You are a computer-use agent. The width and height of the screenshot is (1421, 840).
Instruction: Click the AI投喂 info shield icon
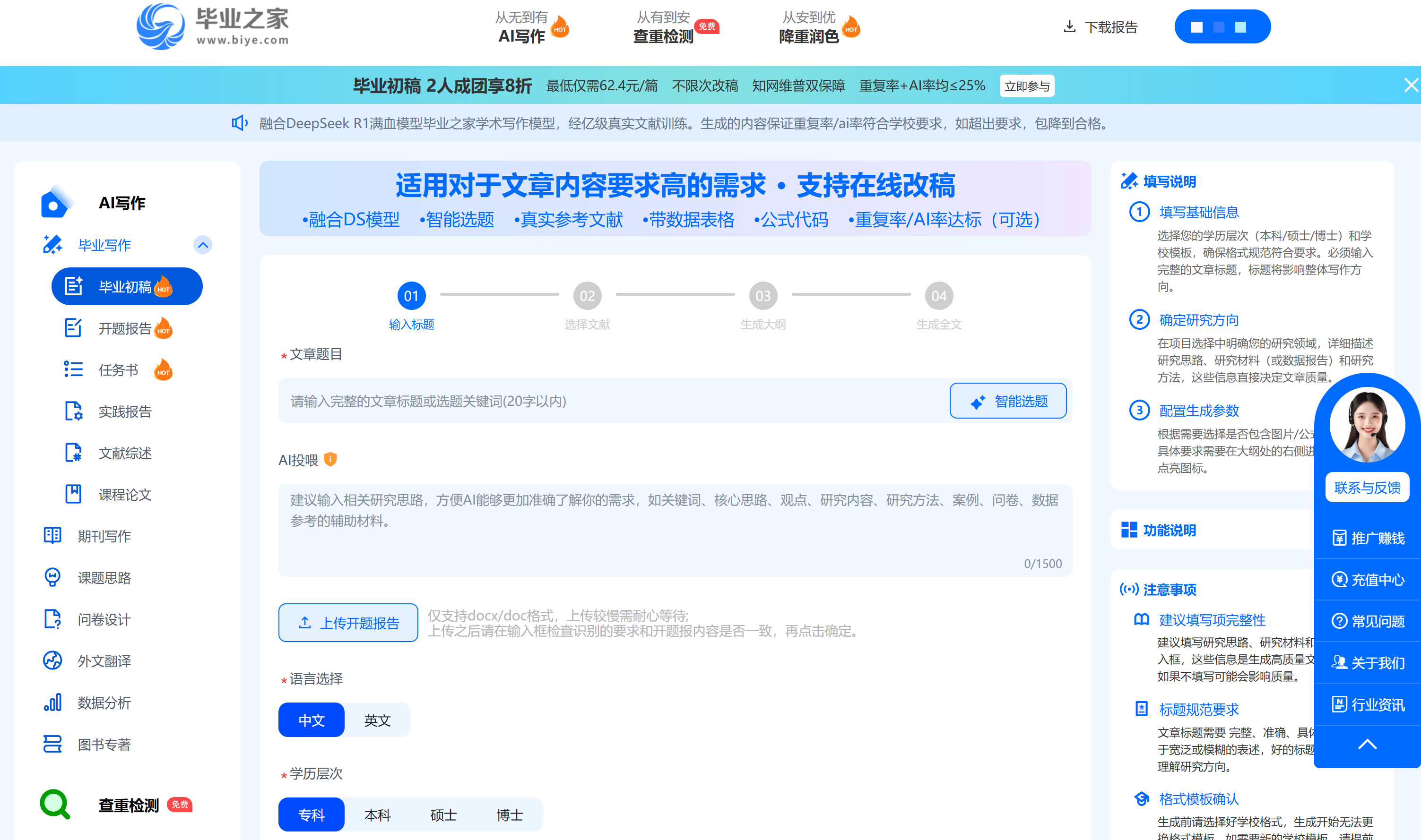click(x=330, y=459)
